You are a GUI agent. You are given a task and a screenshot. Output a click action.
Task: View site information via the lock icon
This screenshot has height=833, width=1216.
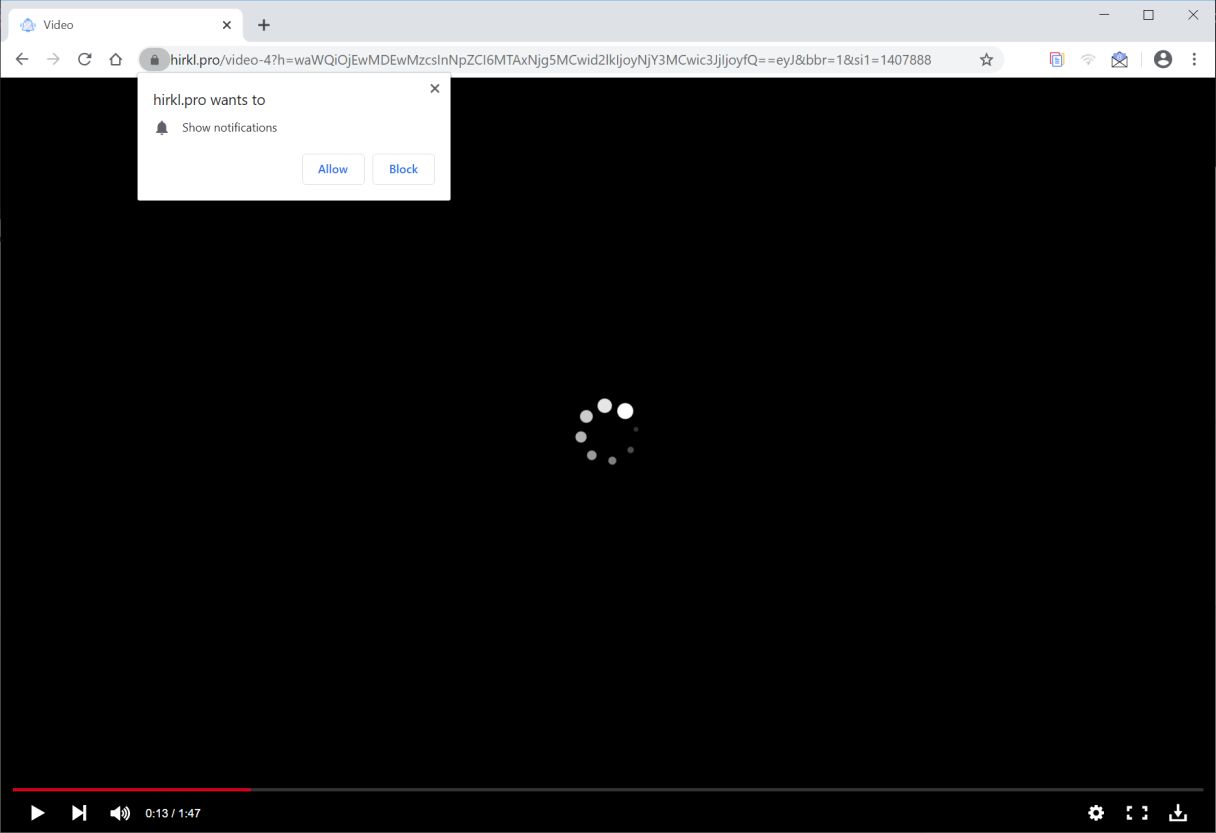point(154,60)
